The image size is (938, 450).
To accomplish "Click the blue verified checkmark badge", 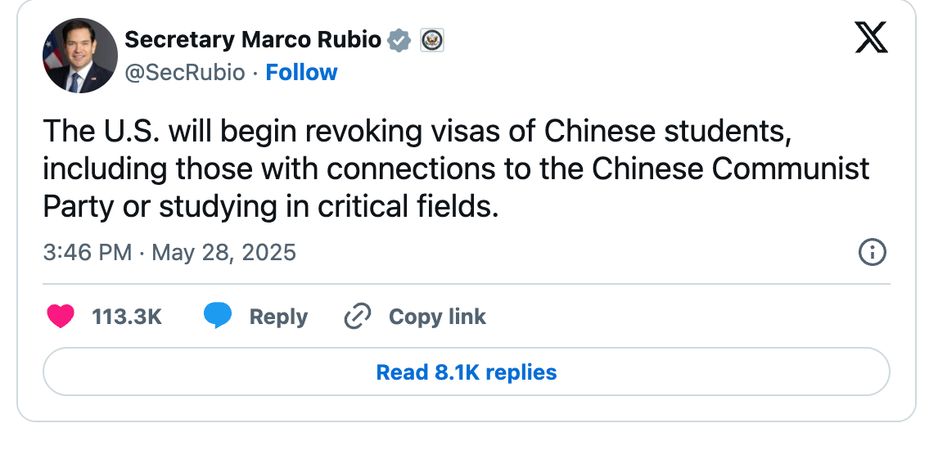I will 399,40.
